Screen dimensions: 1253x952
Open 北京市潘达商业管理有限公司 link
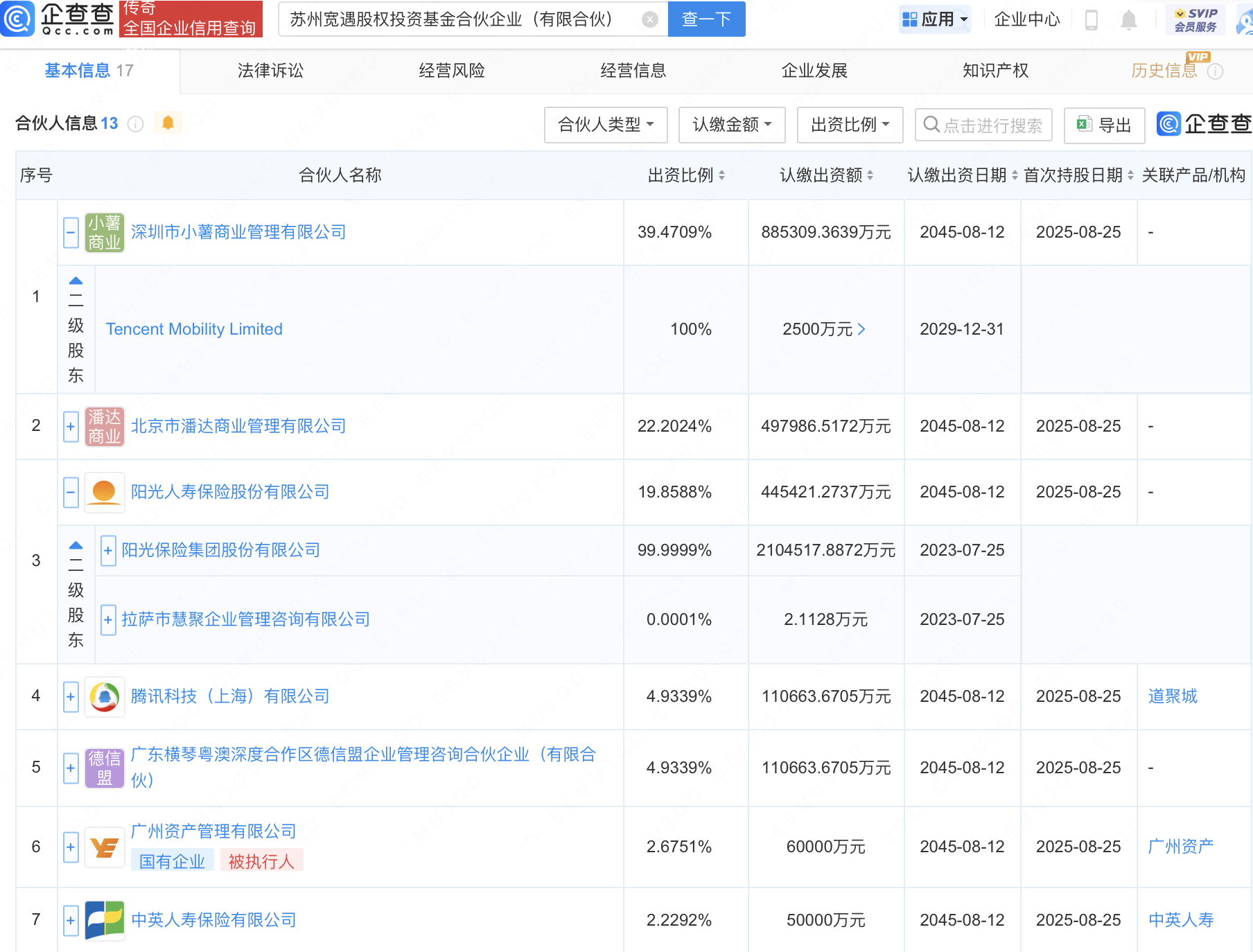coord(238,426)
